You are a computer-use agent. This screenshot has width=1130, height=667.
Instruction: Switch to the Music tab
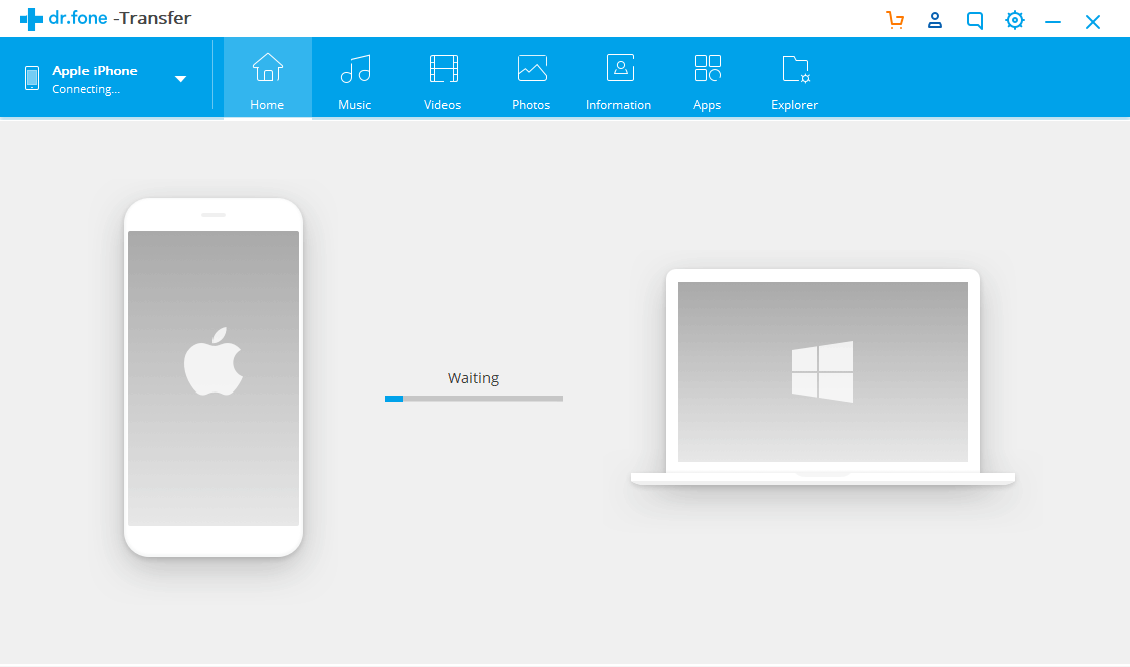355,79
